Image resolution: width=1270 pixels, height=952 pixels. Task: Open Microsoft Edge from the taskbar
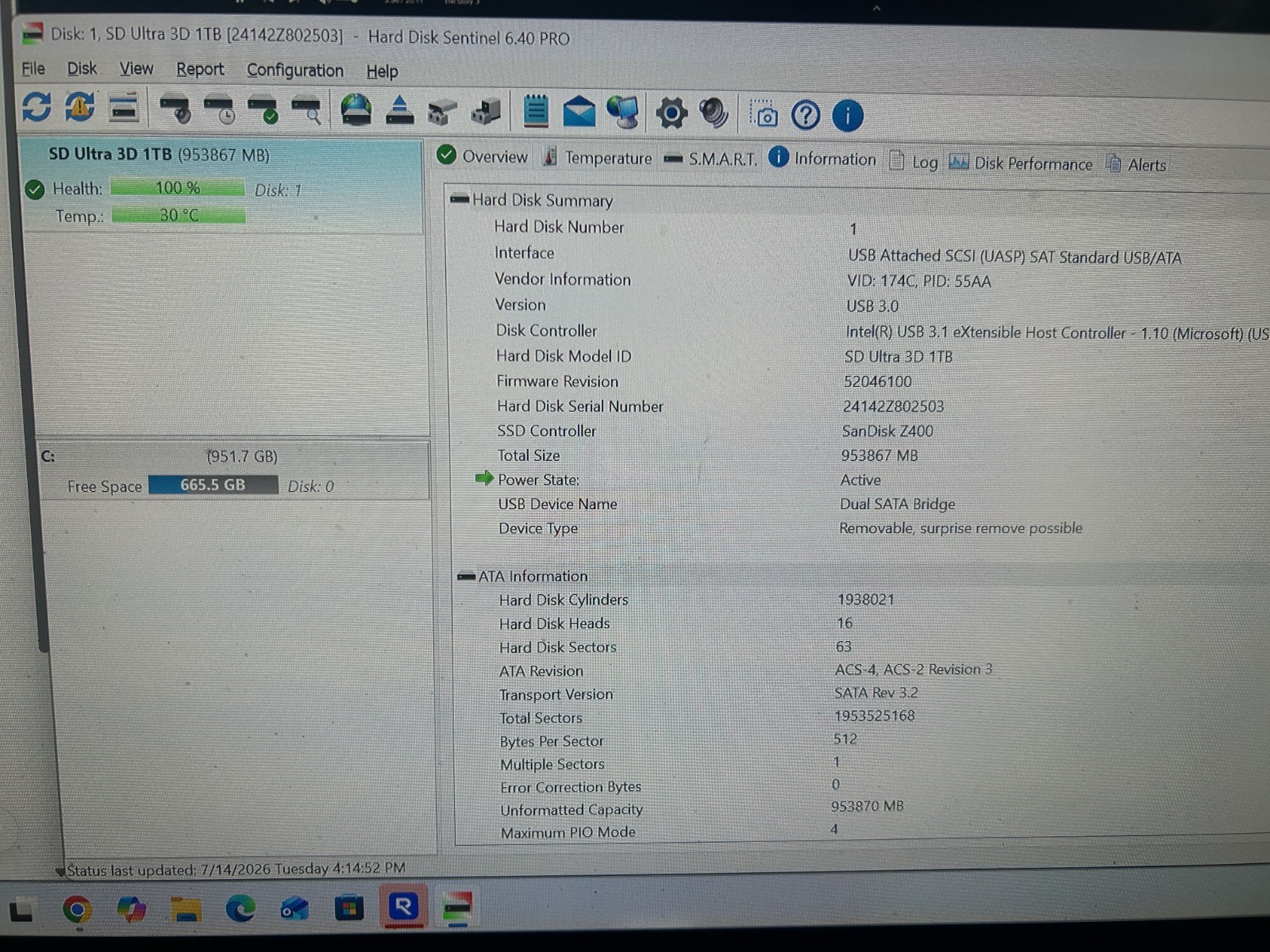240,908
